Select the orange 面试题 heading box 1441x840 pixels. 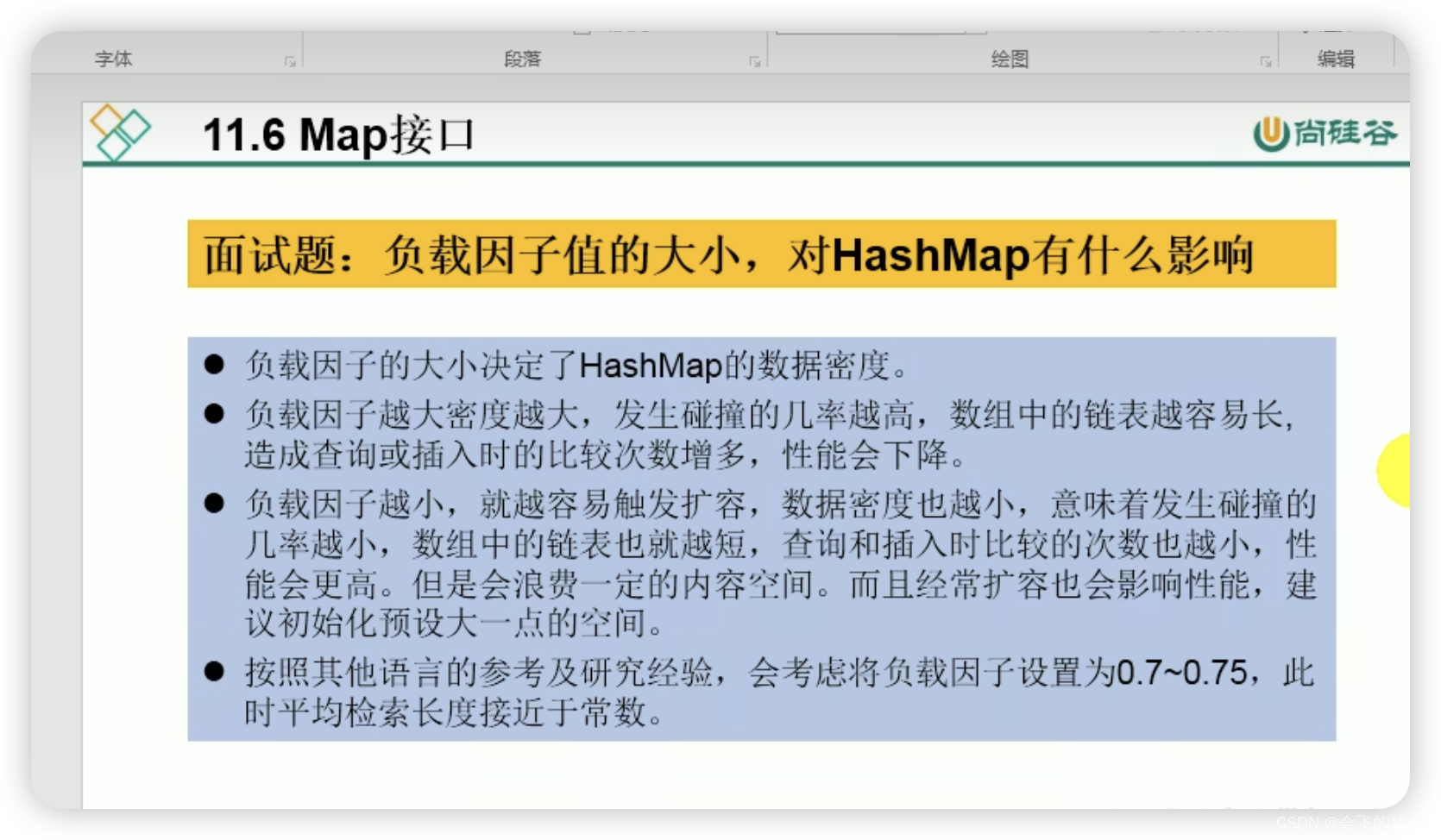point(761,254)
